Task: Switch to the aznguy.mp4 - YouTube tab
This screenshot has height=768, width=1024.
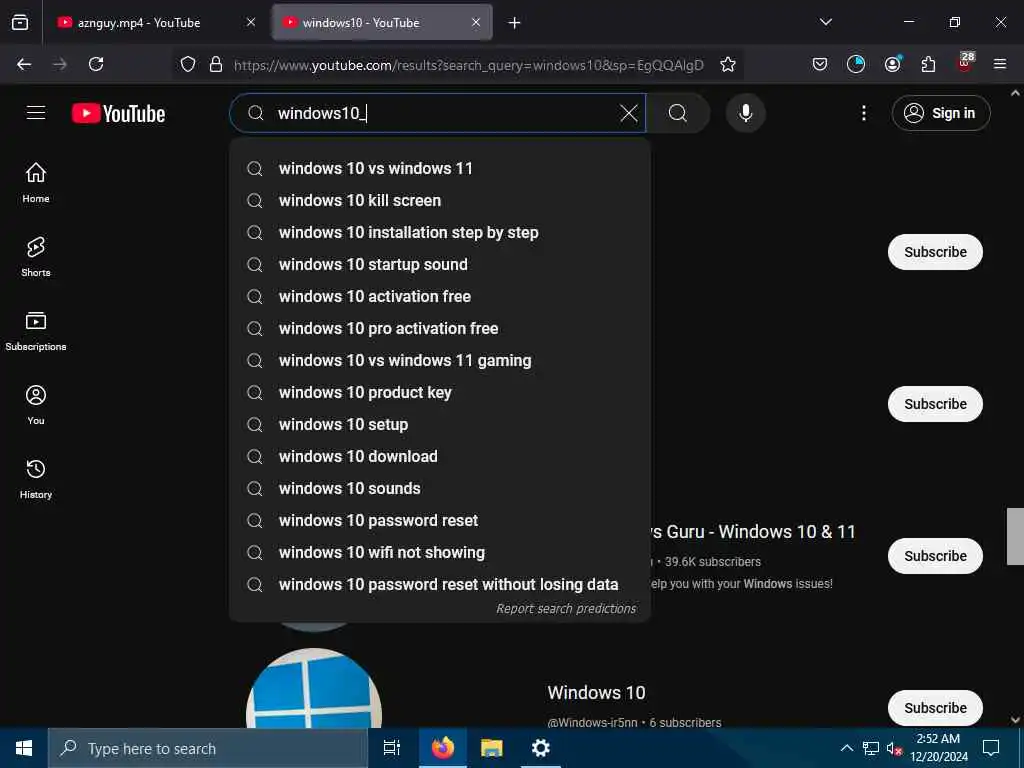Action: 155,22
